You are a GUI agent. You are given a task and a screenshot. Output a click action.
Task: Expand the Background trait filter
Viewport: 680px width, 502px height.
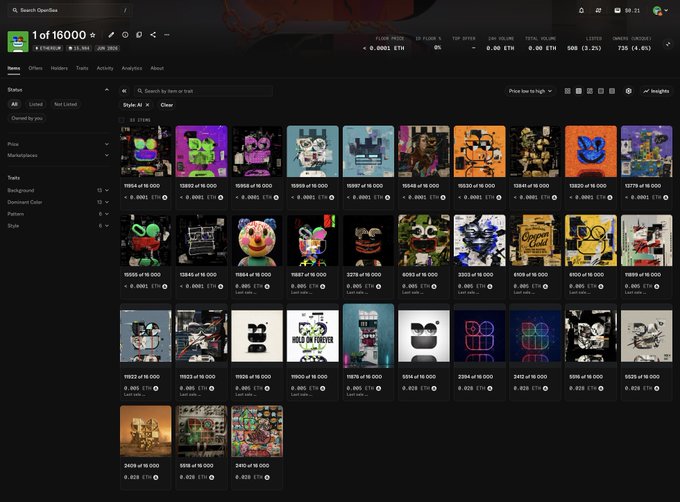pos(58,190)
